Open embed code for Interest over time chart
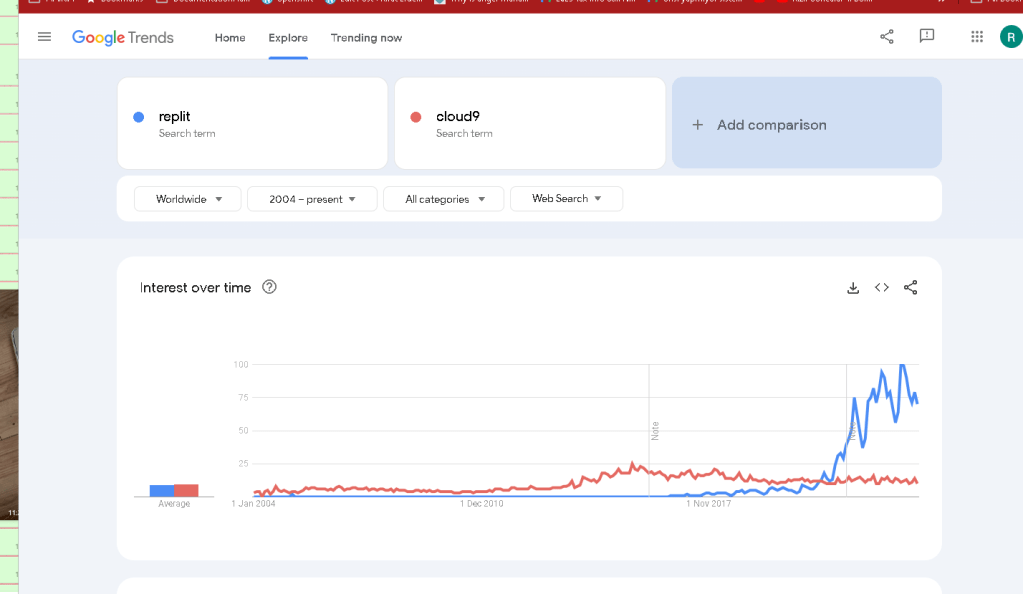Image resolution: width=1023 pixels, height=594 pixels. [881, 287]
